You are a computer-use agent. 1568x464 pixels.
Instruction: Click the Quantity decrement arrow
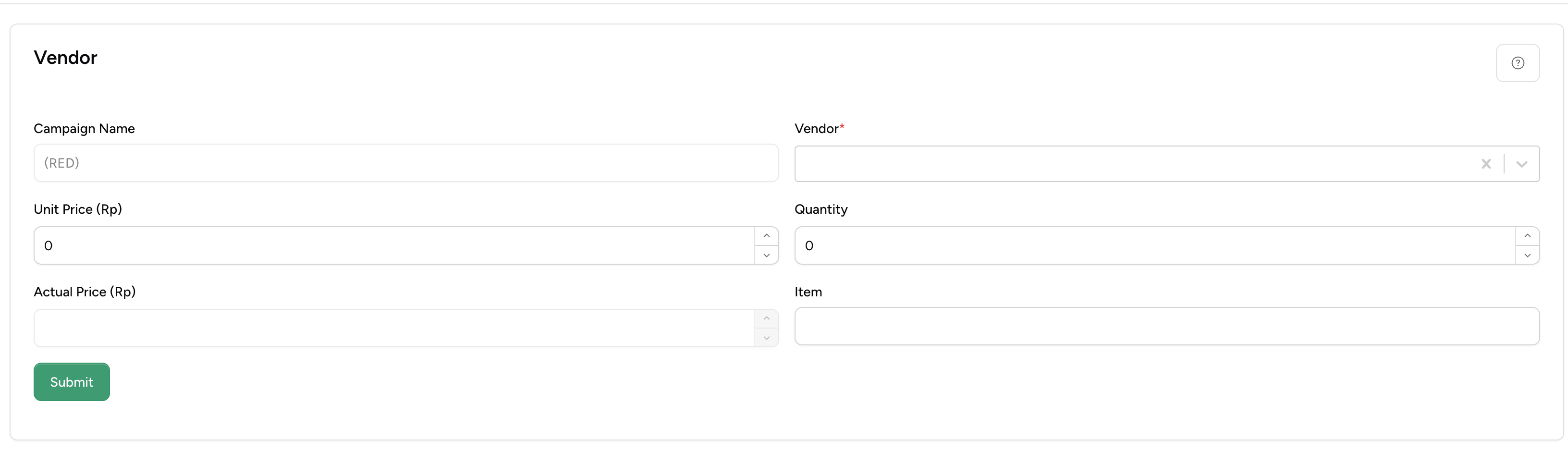[1528, 255]
